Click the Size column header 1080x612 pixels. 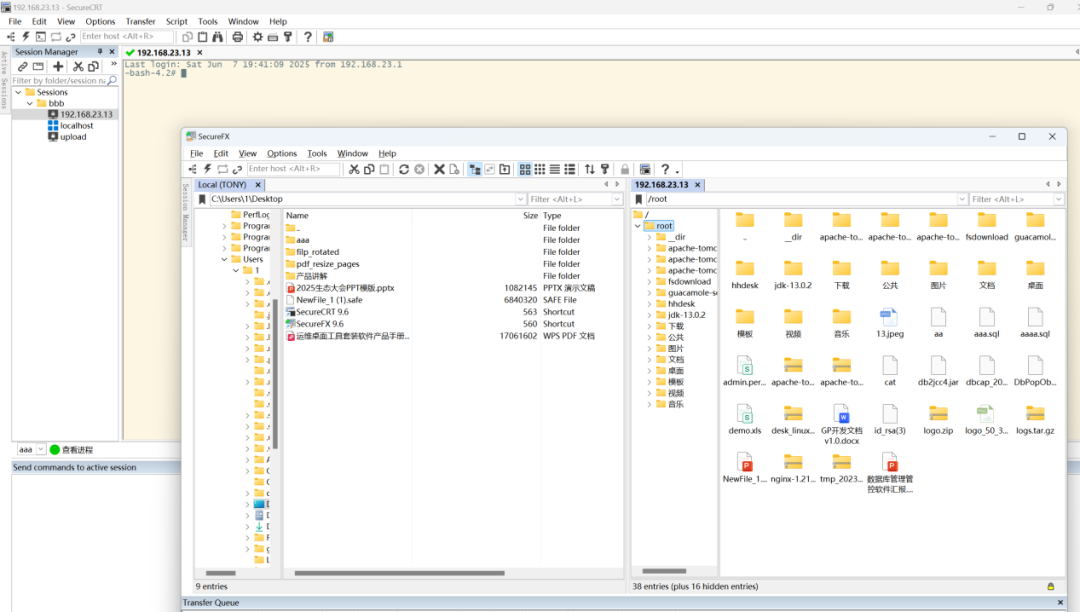tap(530, 215)
